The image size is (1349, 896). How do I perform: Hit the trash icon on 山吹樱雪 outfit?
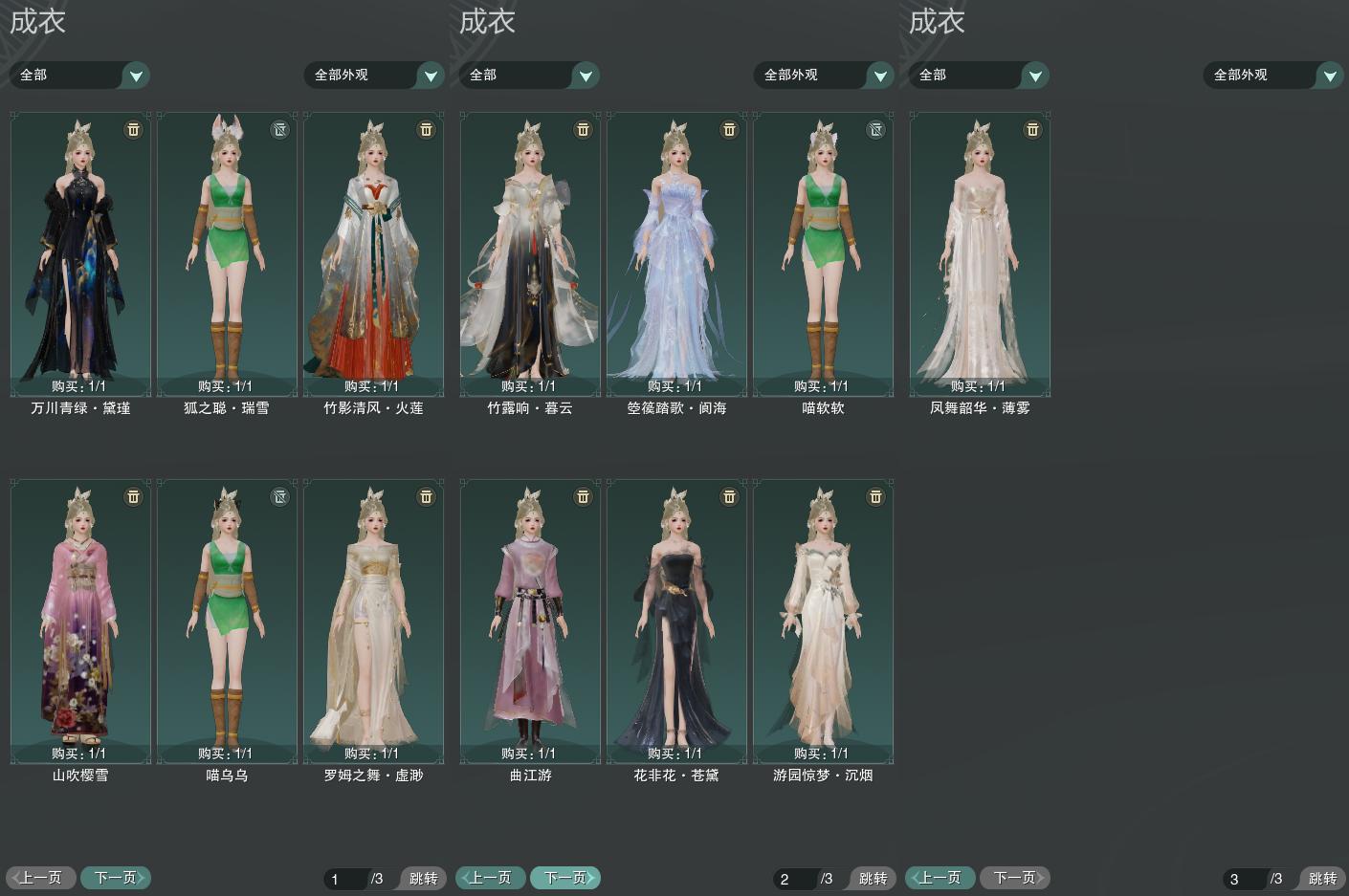coord(134,496)
